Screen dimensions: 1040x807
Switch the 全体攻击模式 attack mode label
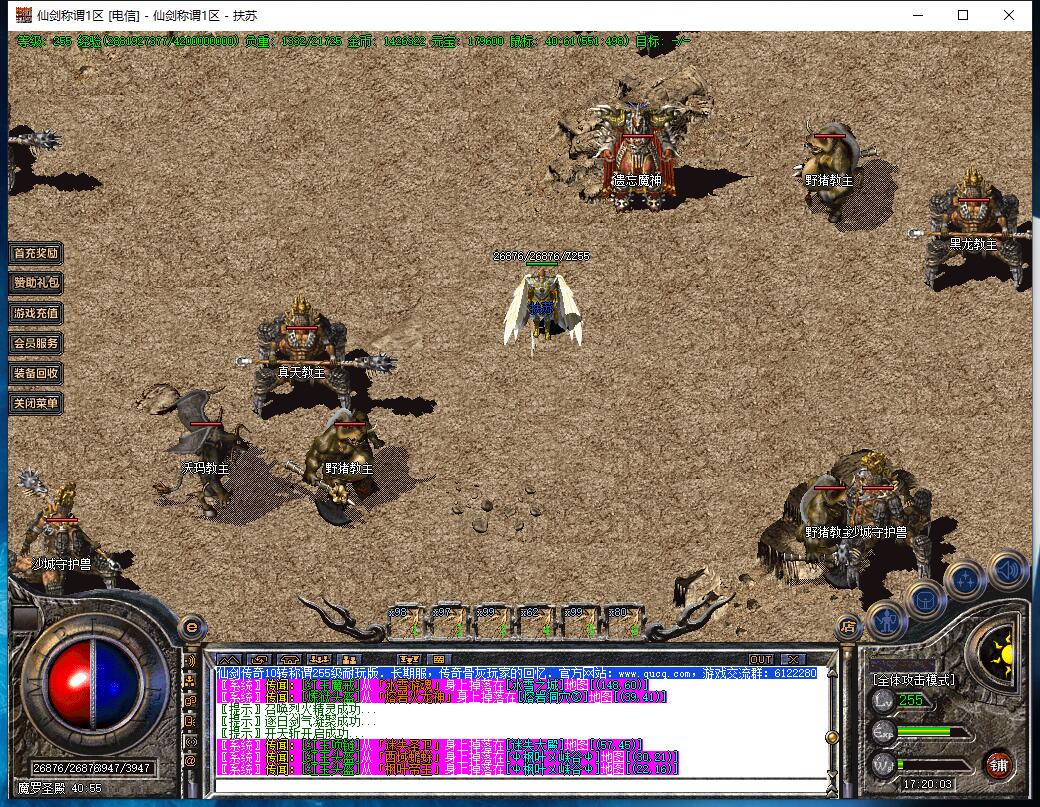pyautogui.click(x=913, y=680)
